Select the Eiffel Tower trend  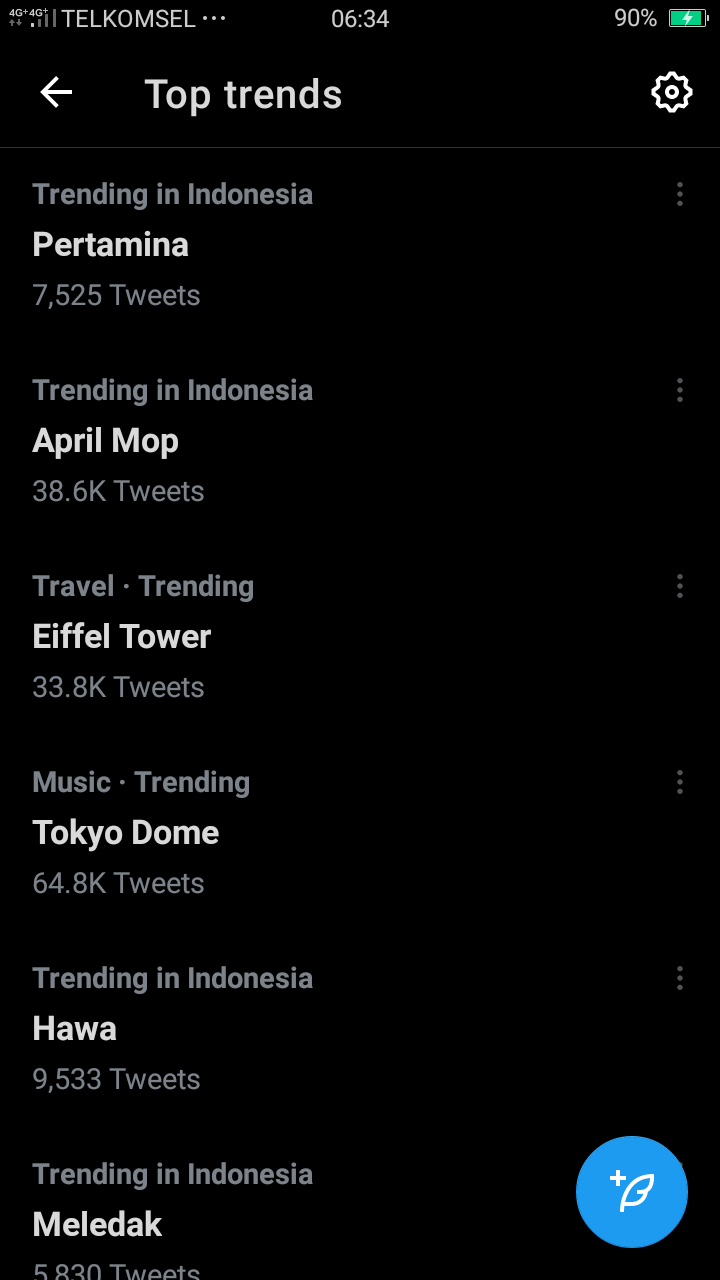tap(122, 637)
